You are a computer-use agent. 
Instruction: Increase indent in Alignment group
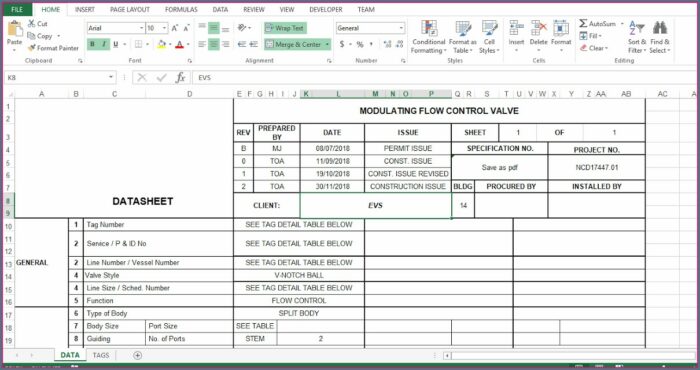254,44
